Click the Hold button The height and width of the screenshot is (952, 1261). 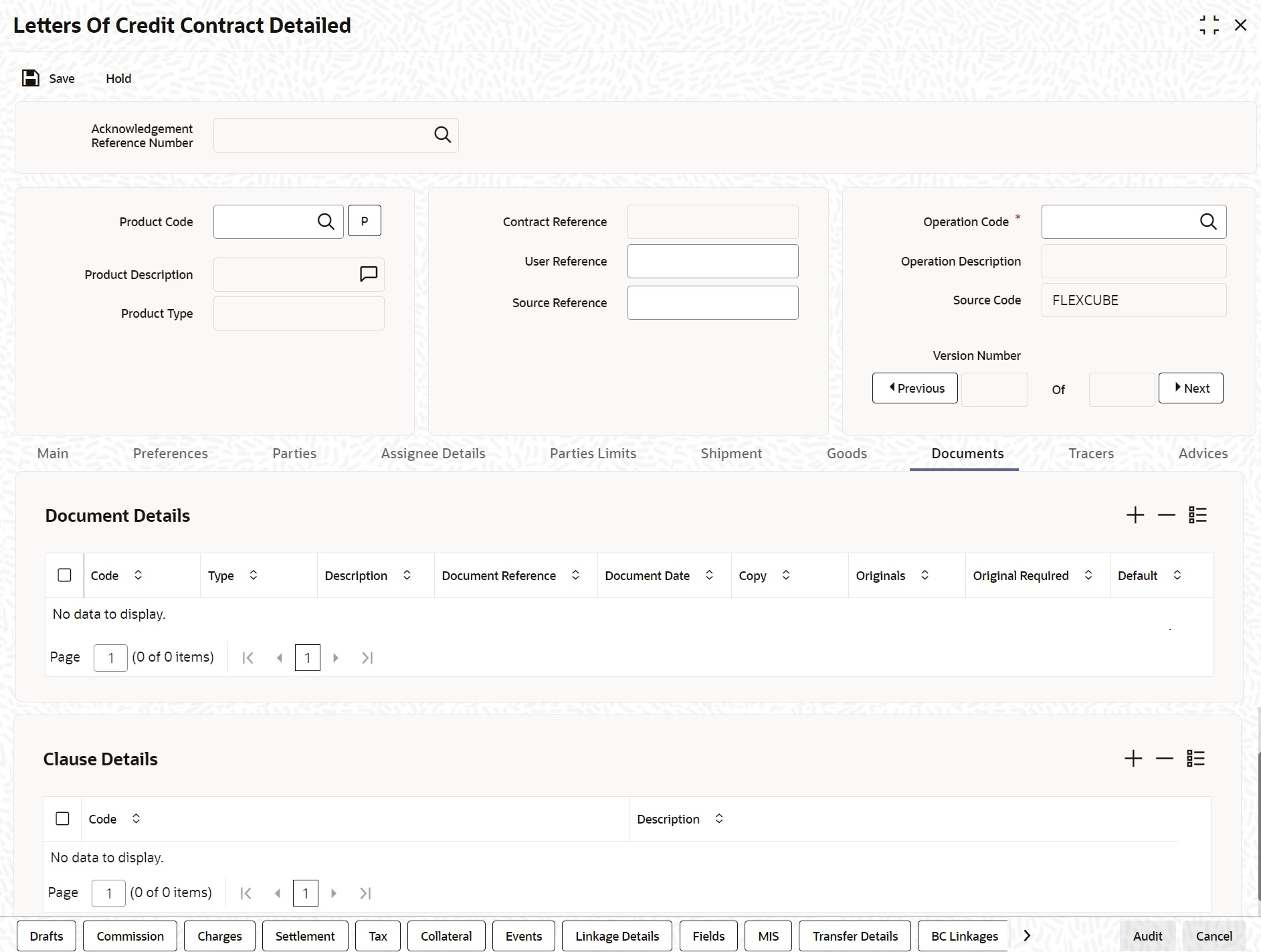click(118, 78)
